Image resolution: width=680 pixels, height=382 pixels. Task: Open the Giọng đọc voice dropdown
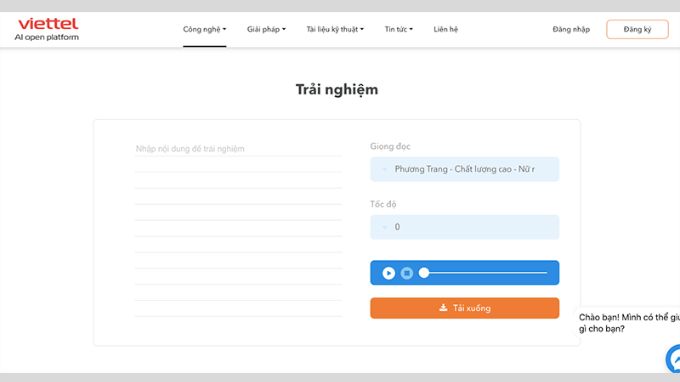[x=464, y=169]
